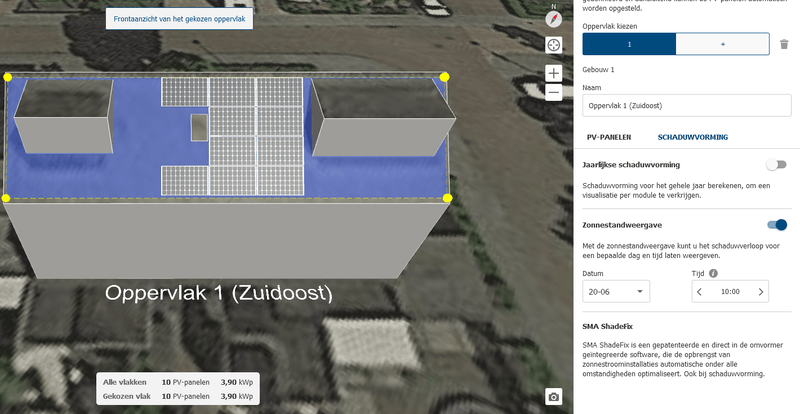Viewport: 800px width, 414px height.
Task: Click the info icon next to Tijd
Action: (x=713, y=273)
